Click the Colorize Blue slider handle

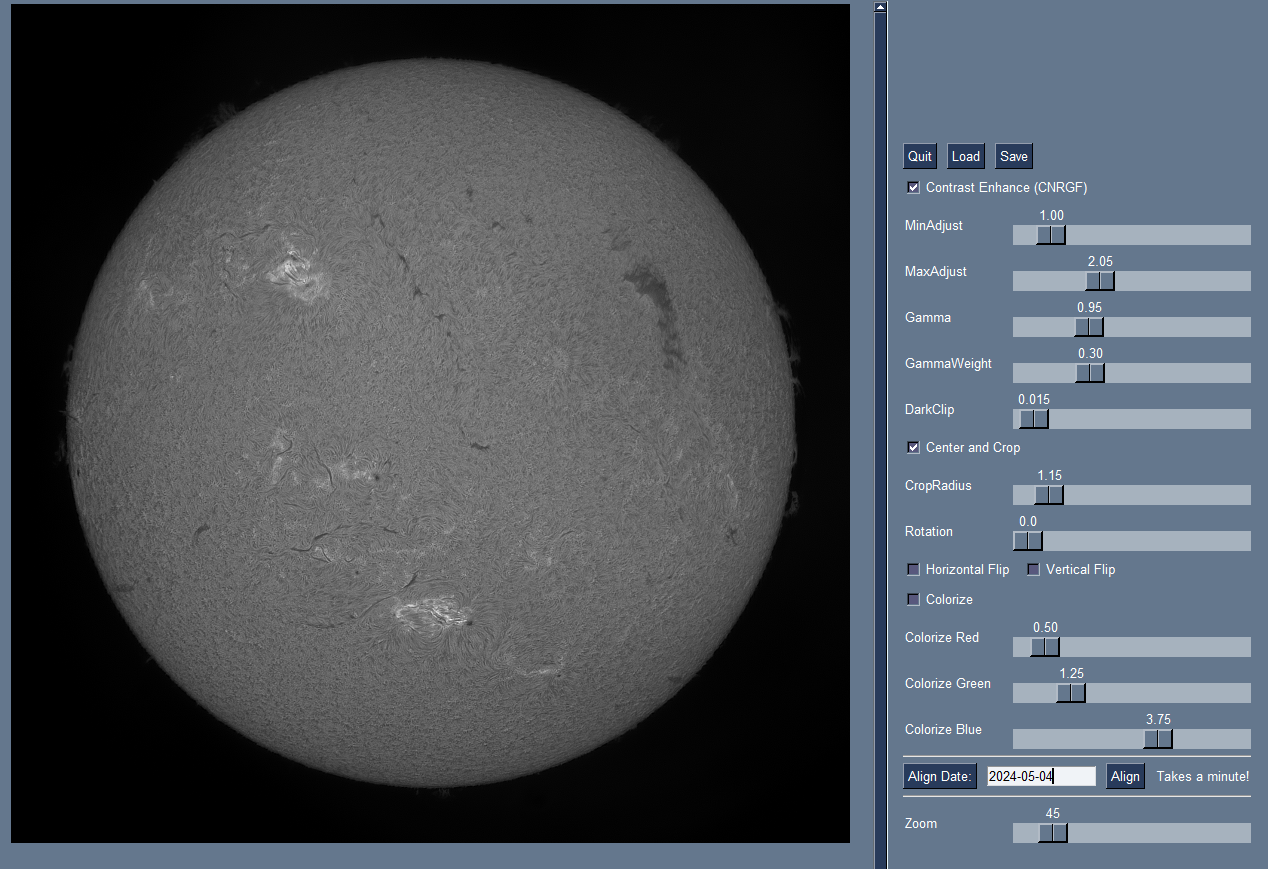(x=1158, y=739)
